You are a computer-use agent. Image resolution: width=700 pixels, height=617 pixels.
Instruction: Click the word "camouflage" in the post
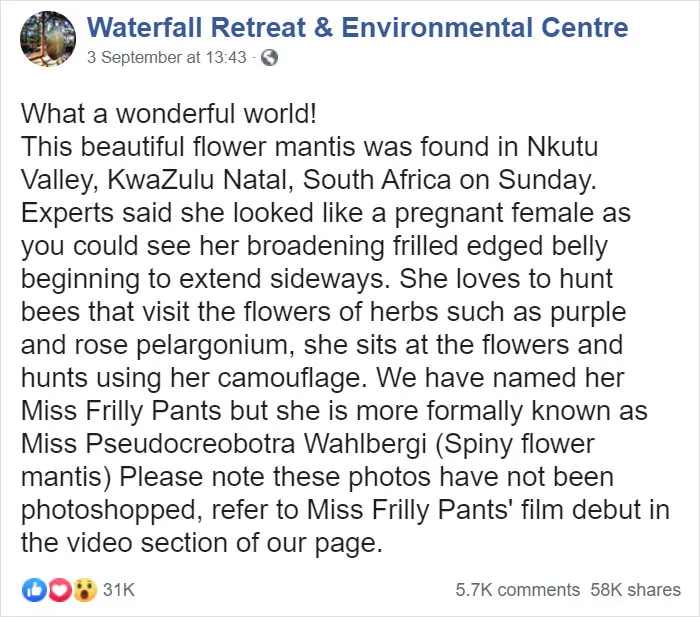pyautogui.click(x=290, y=378)
